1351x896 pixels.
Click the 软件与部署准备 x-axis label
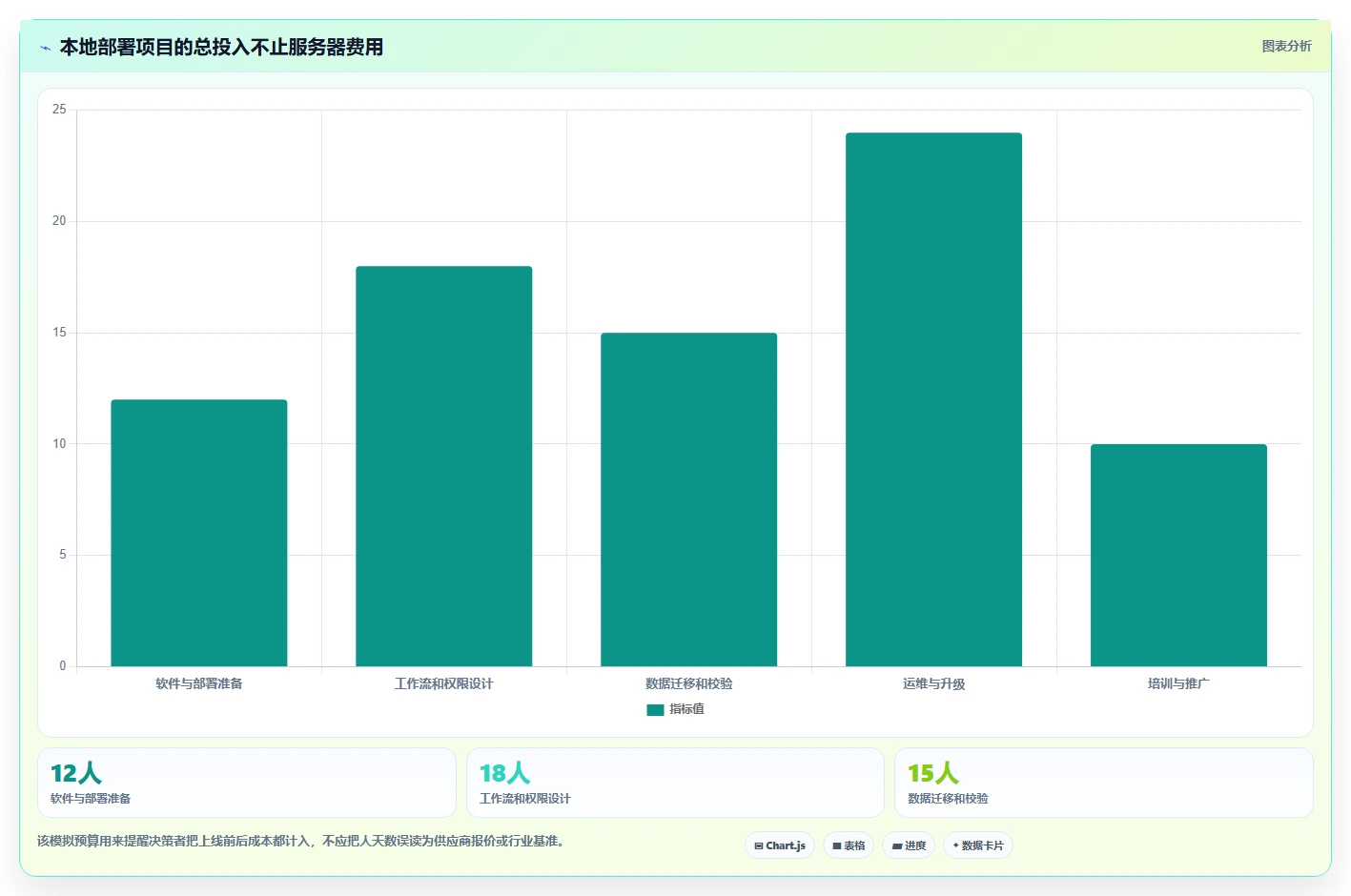pyautogui.click(x=199, y=683)
